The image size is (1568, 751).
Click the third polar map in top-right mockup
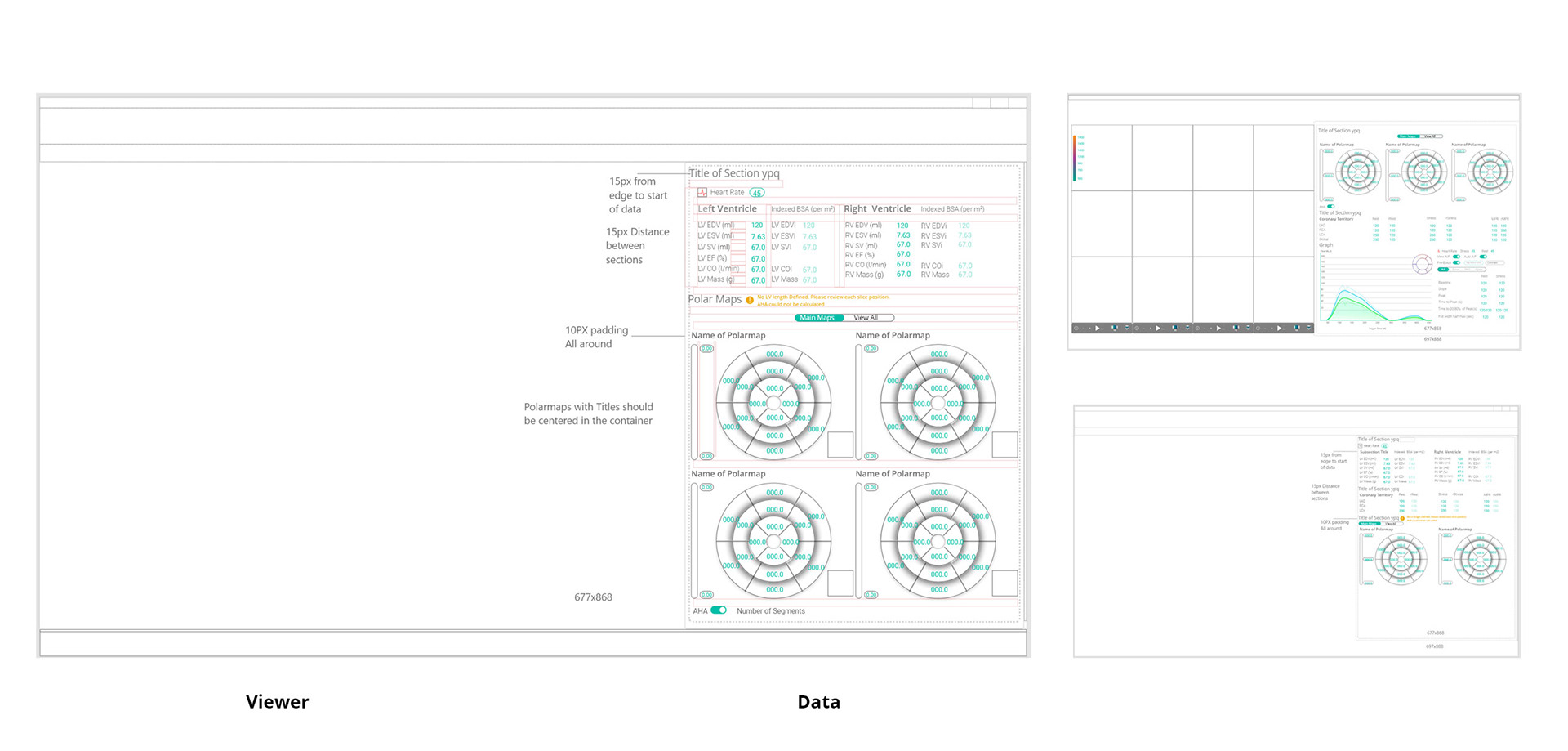[x=1490, y=172]
